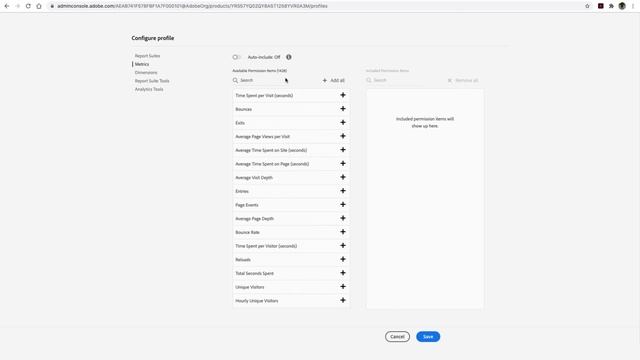This screenshot has width=640, height=360.
Task: Save the profile configuration
Action: (428, 337)
